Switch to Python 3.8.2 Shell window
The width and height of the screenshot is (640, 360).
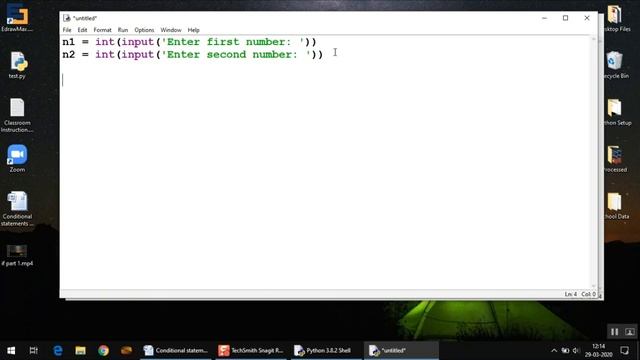[326, 351]
